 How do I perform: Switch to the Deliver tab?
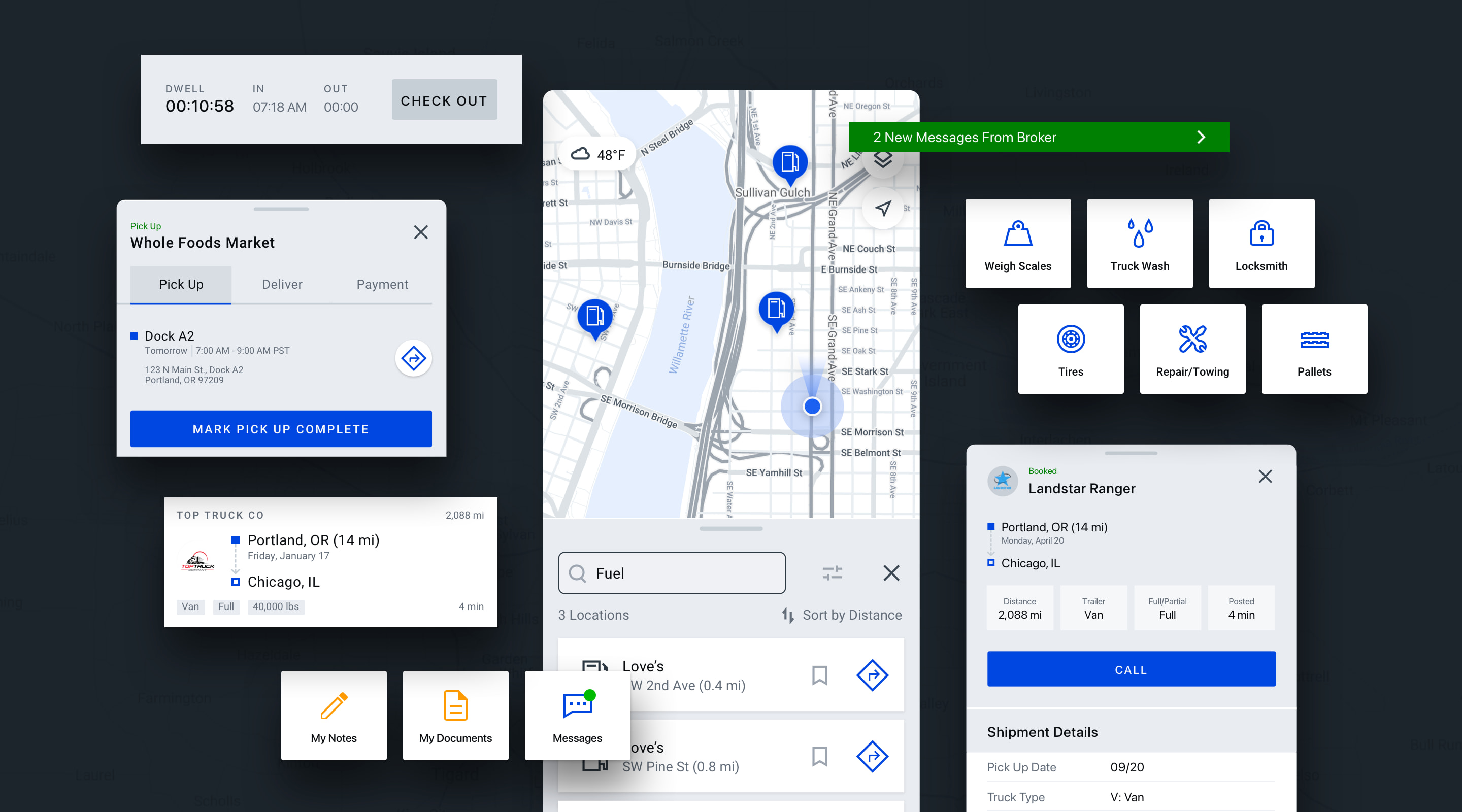[282, 284]
